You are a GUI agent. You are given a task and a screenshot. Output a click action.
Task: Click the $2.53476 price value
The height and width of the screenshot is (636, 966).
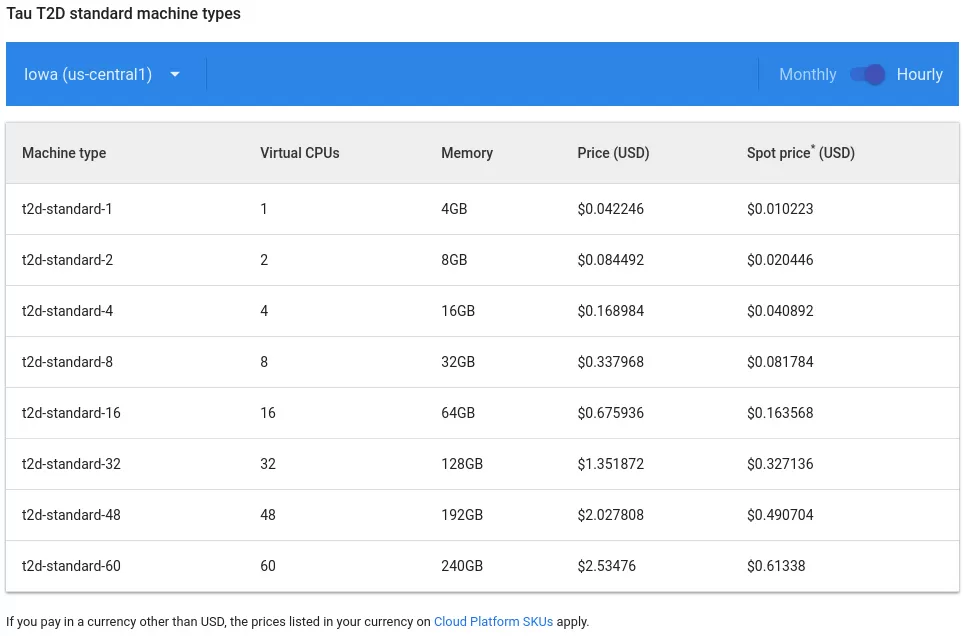click(x=606, y=566)
